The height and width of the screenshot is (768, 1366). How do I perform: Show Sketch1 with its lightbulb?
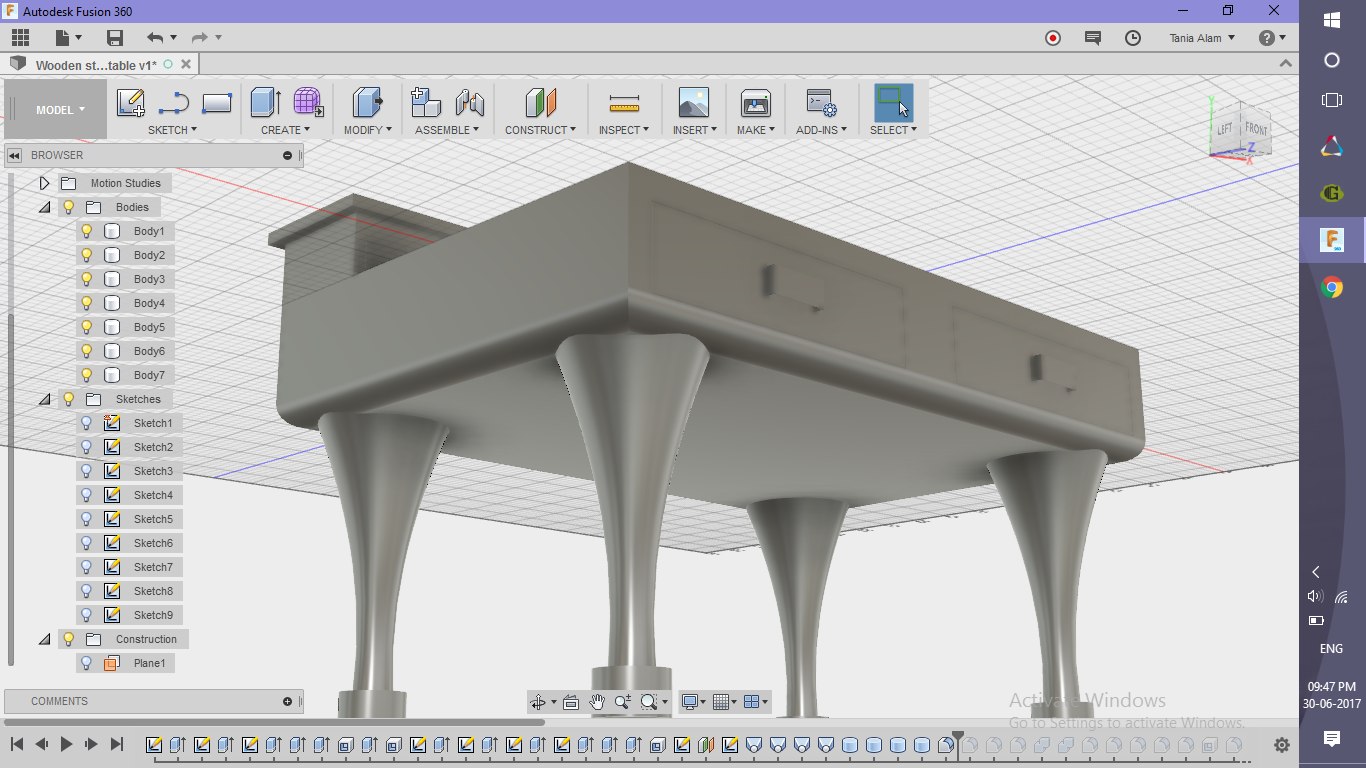(x=86, y=423)
